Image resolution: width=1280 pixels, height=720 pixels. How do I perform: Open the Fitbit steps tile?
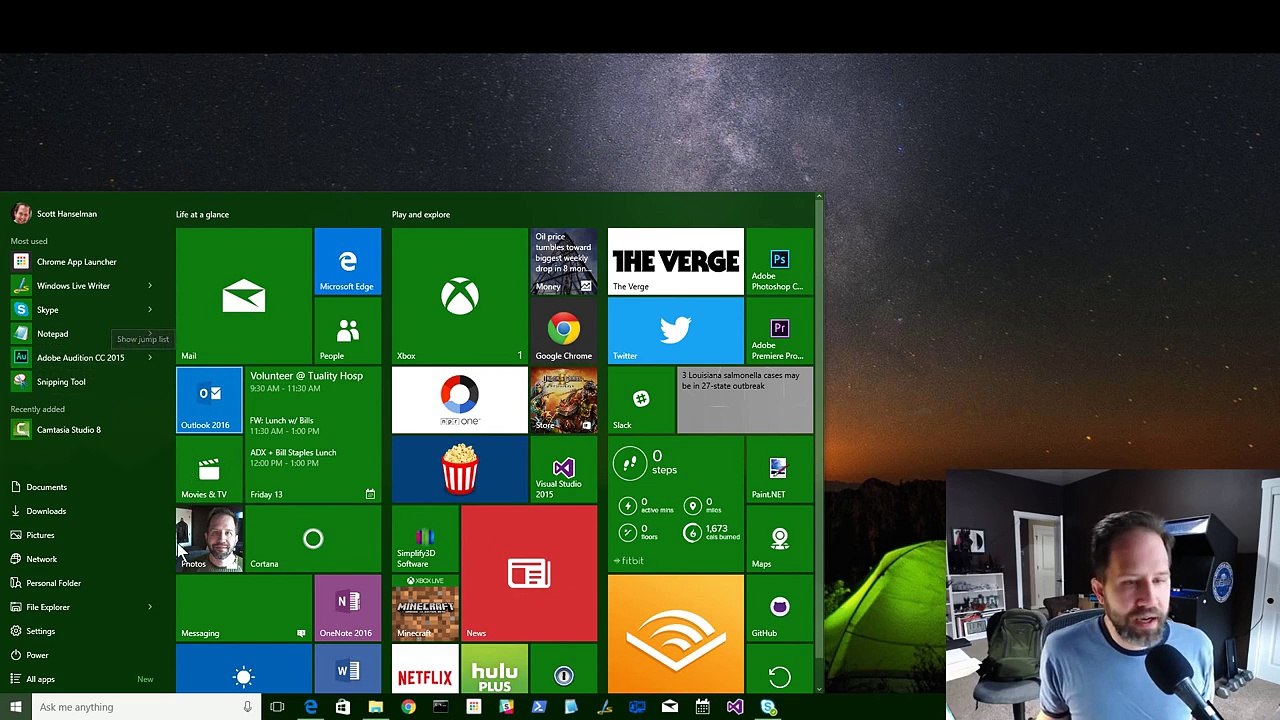pyautogui.click(x=675, y=504)
